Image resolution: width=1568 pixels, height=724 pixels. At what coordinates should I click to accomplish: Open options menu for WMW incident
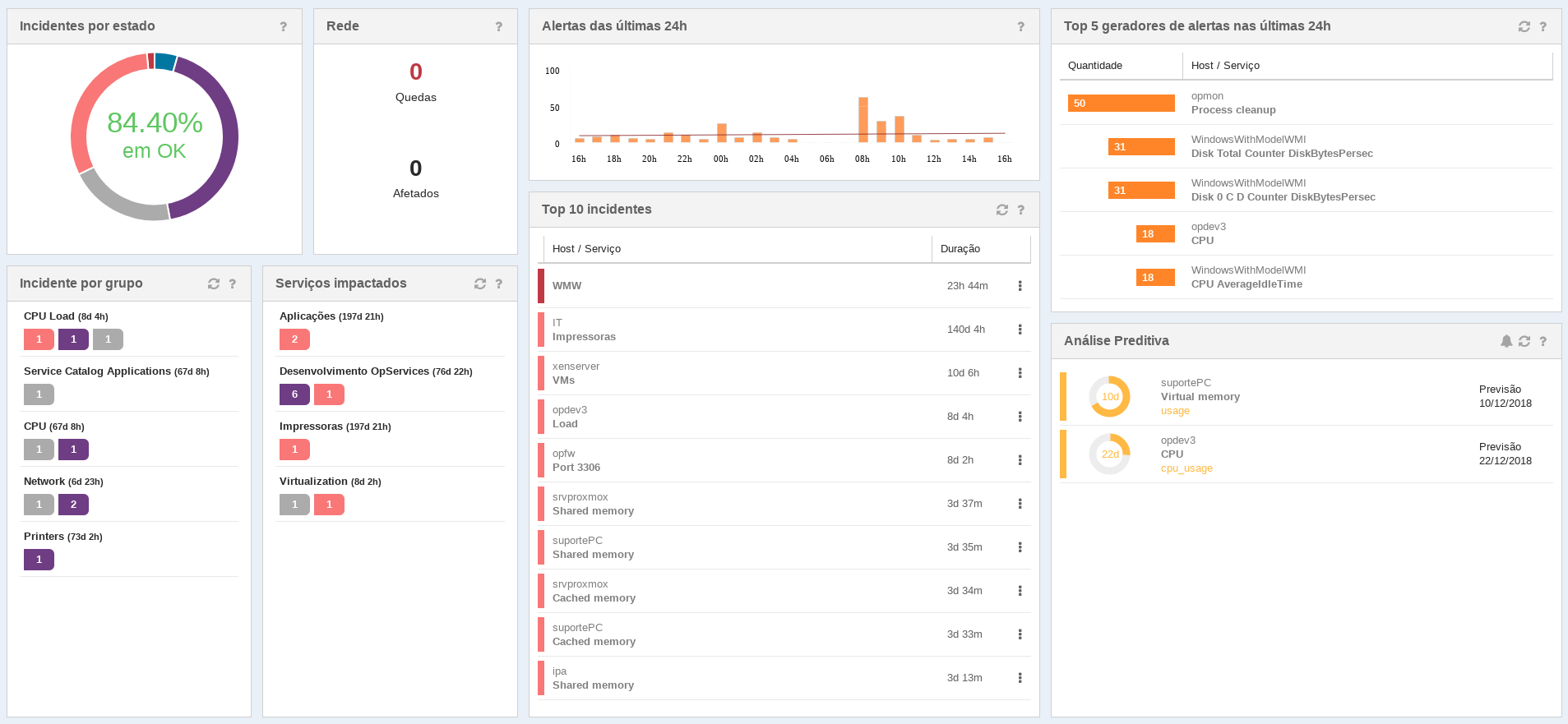tap(1020, 286)
